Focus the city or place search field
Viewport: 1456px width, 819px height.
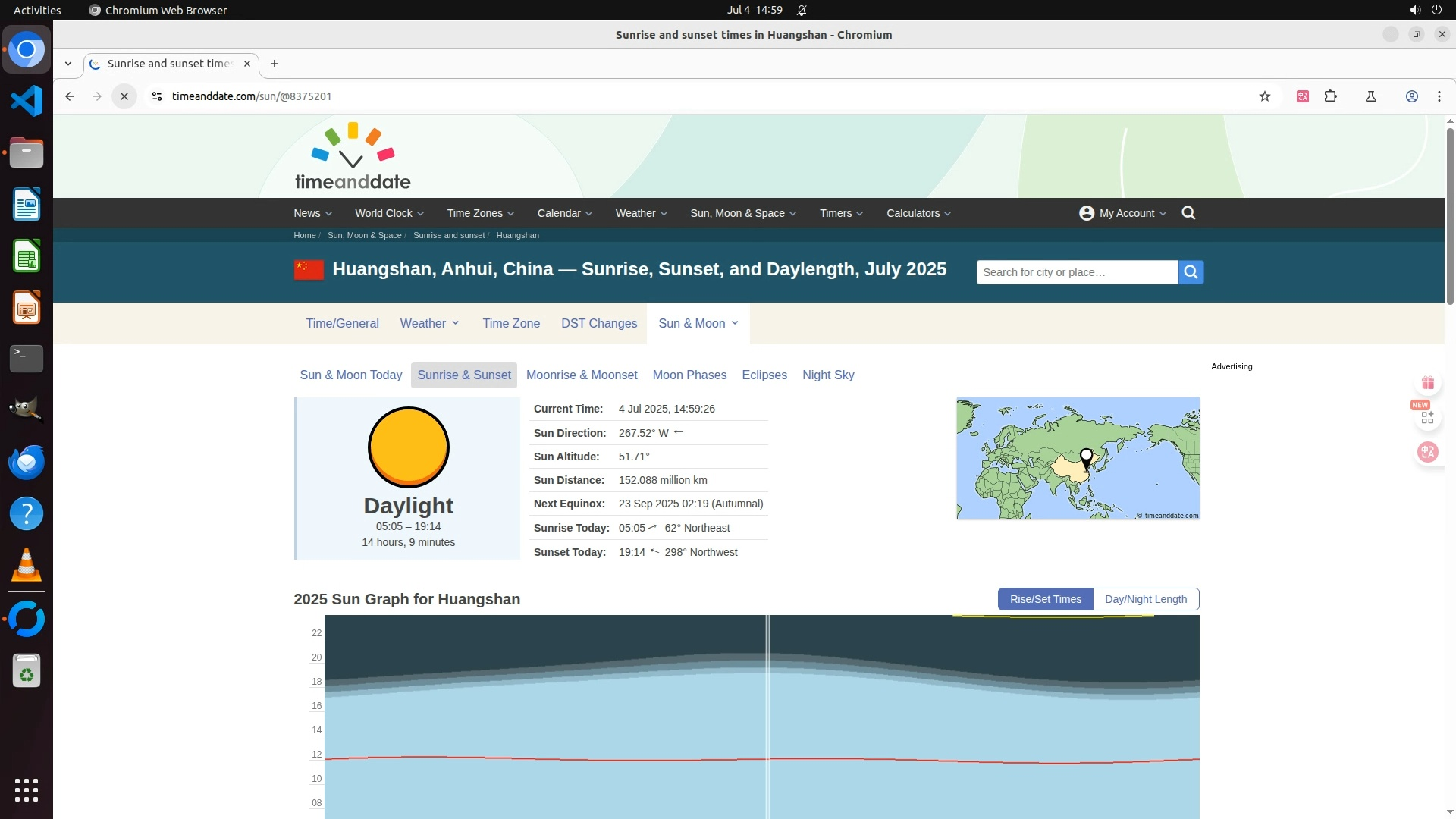[1076, 272]
